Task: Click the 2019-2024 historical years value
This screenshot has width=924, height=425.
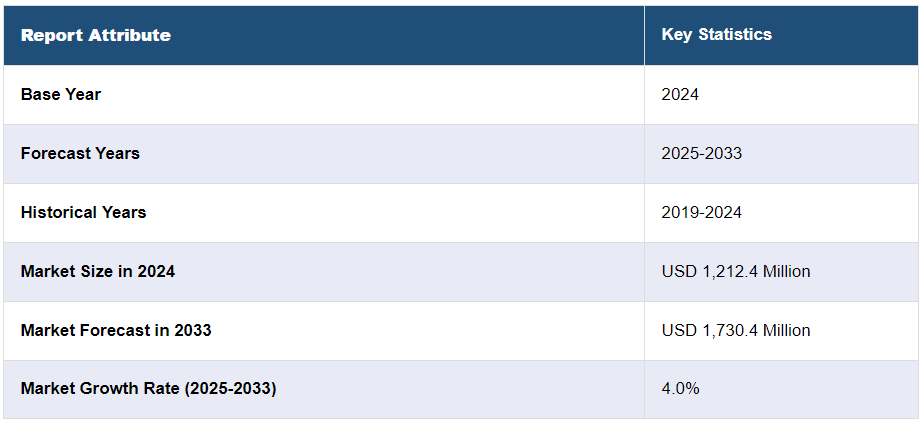Action: click(701, 212)
